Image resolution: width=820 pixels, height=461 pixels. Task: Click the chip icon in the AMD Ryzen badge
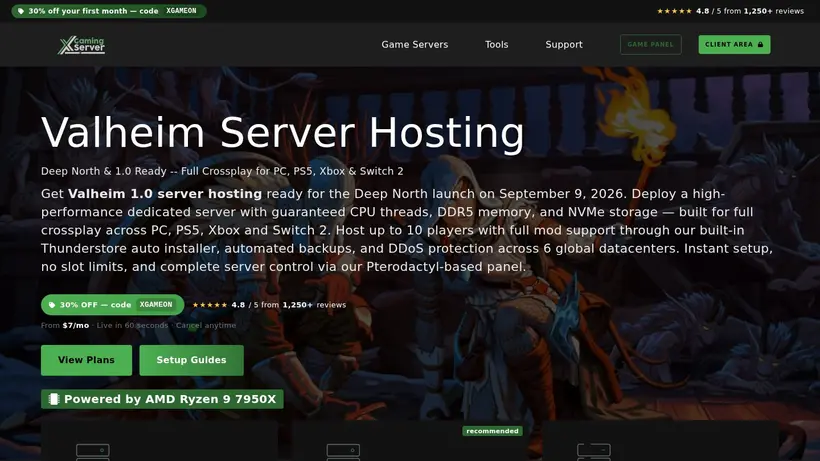(x=53, y=399)
